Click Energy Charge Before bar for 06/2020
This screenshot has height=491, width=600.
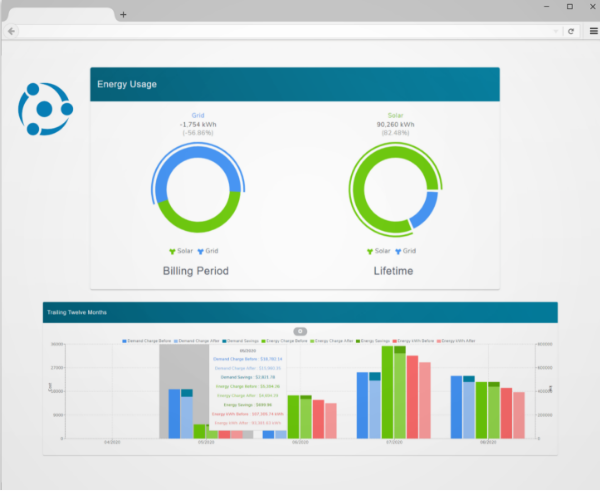293,417
